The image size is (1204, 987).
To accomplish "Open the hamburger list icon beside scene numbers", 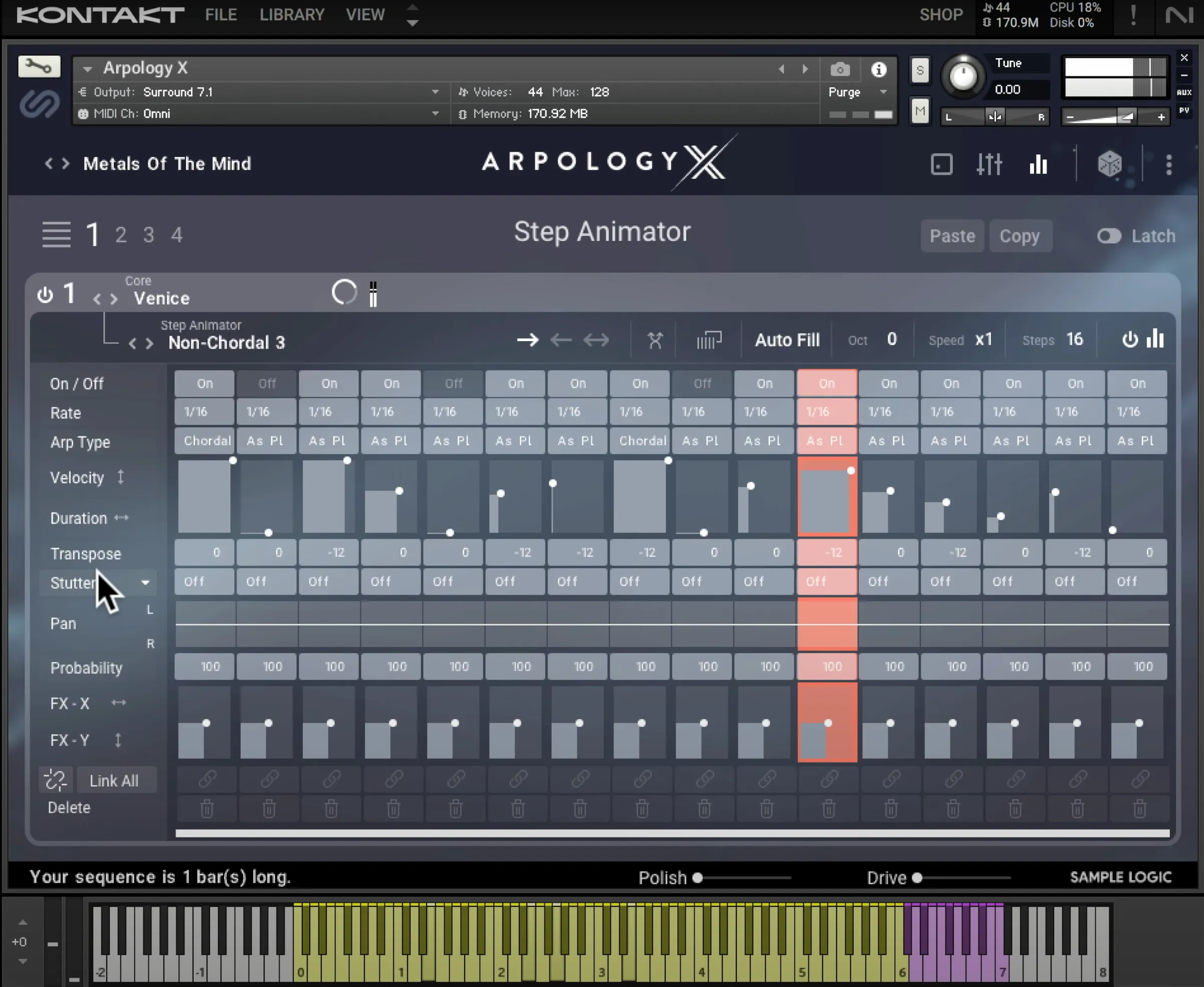I will coord(56,234).
